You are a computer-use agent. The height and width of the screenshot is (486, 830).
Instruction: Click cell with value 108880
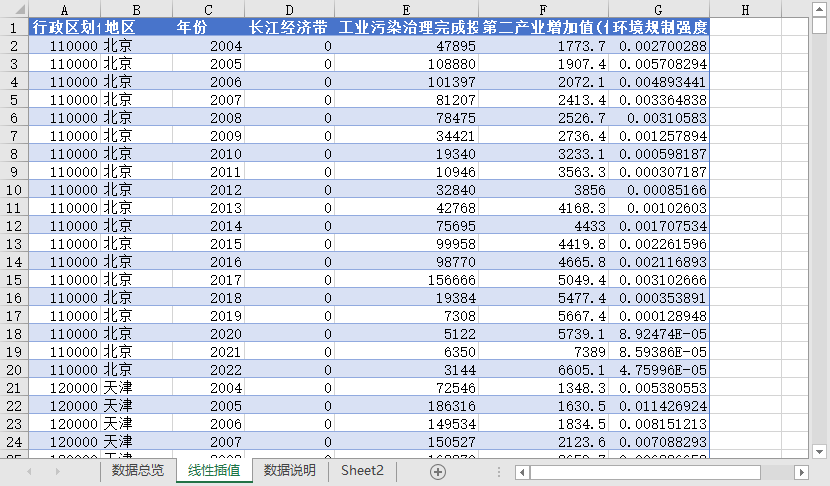click(407, 64)
